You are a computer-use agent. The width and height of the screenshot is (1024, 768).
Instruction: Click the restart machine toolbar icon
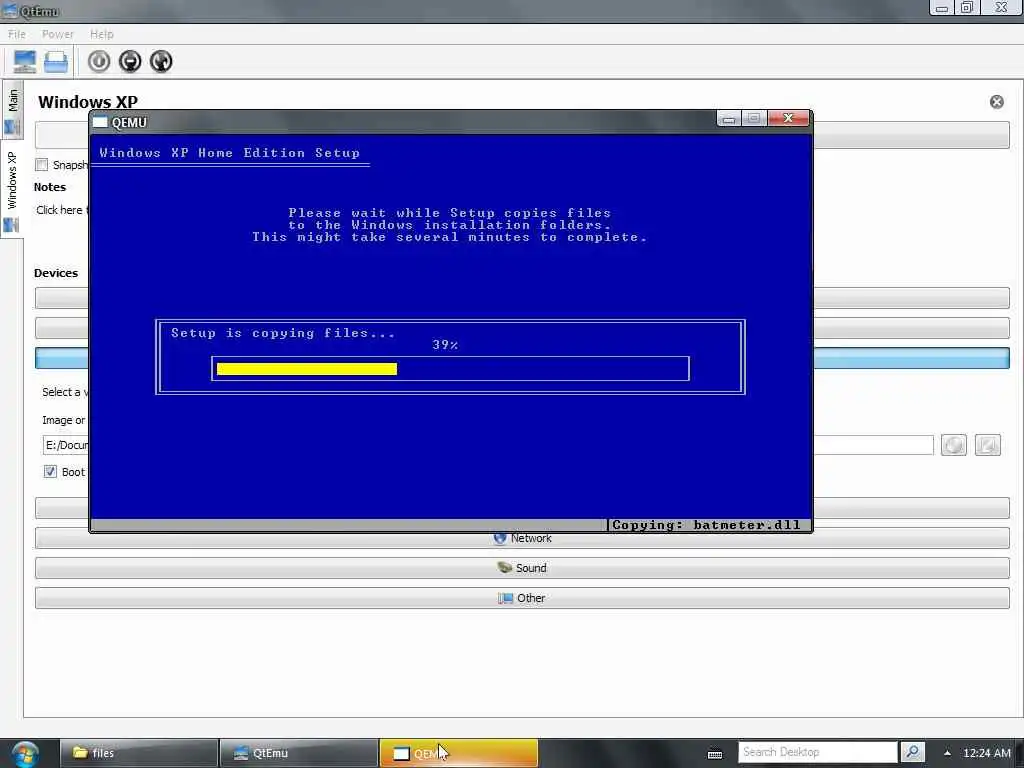point(161,61)
